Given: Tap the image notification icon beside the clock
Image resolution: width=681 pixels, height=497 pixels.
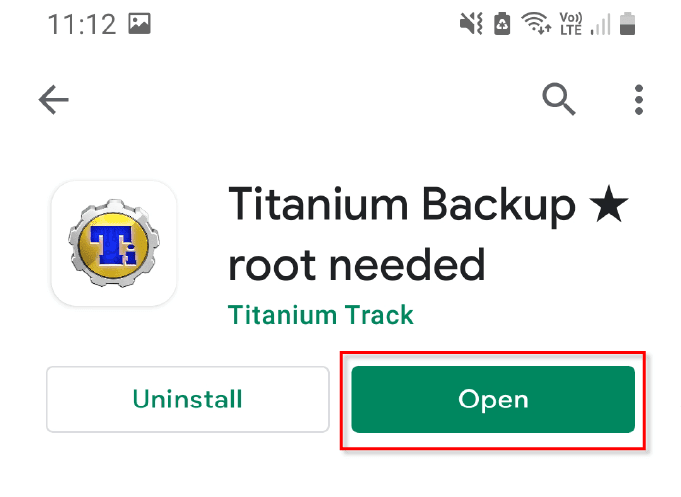Looking at the screenshot, I should [139, 23].
